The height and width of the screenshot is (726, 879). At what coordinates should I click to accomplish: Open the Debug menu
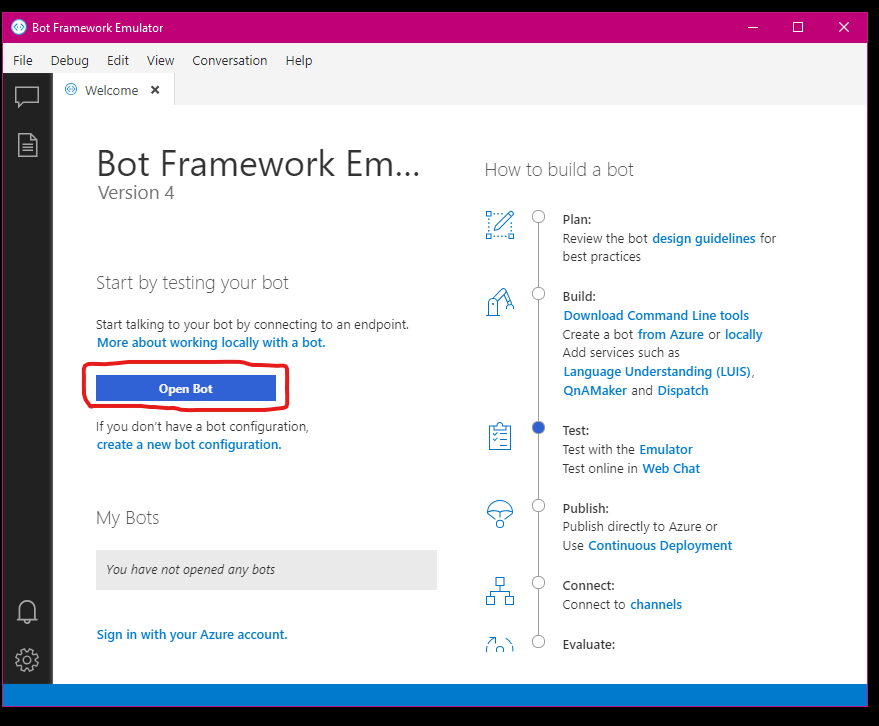(70, 60)
